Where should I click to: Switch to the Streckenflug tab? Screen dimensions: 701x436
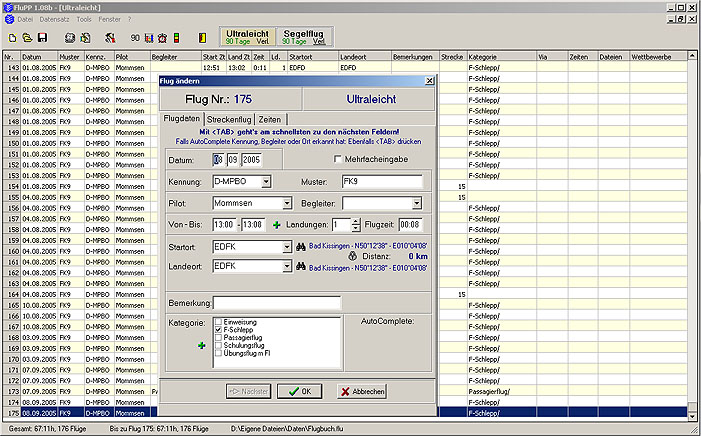pos(229,119)
